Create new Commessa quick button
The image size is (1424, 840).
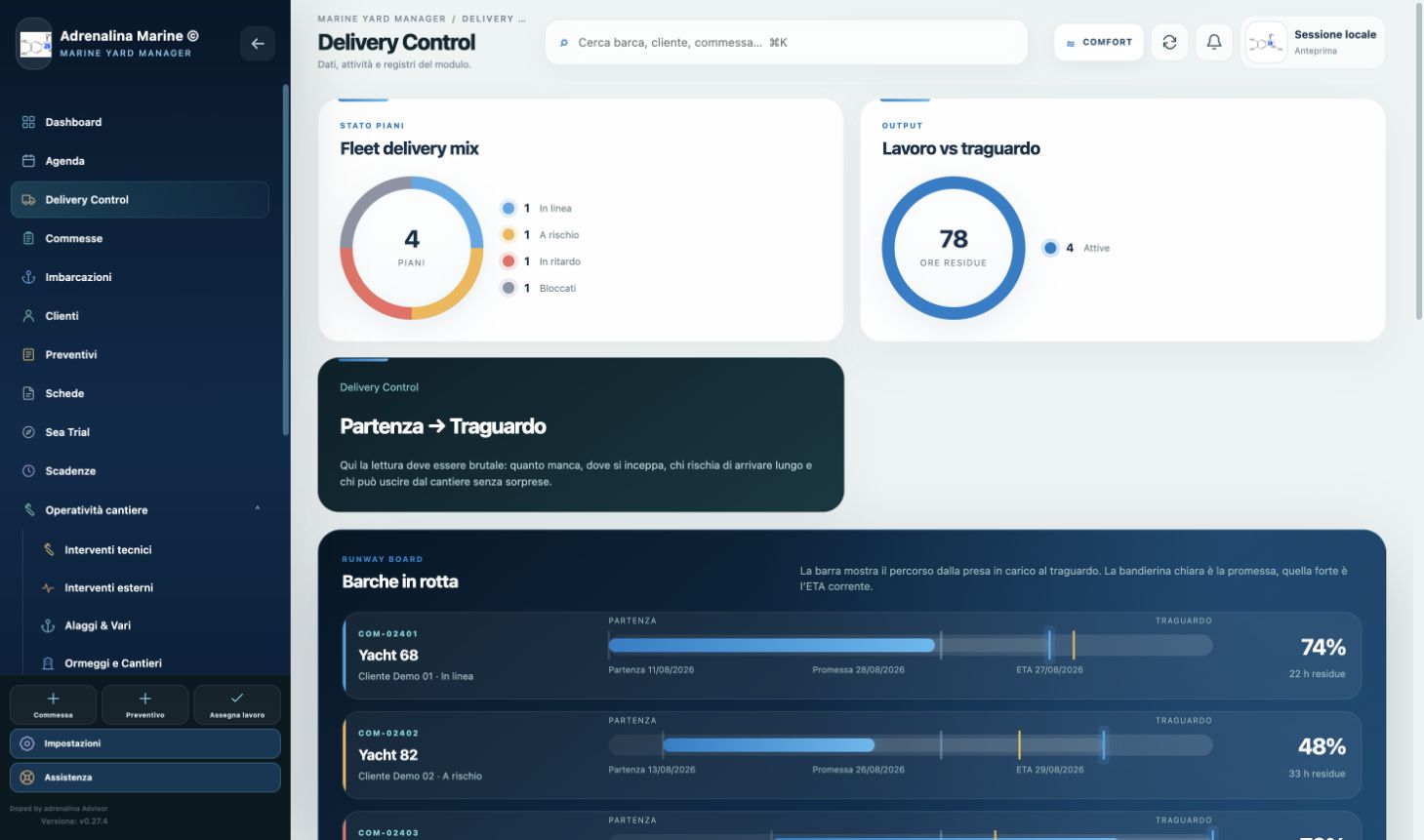[54, 704]
